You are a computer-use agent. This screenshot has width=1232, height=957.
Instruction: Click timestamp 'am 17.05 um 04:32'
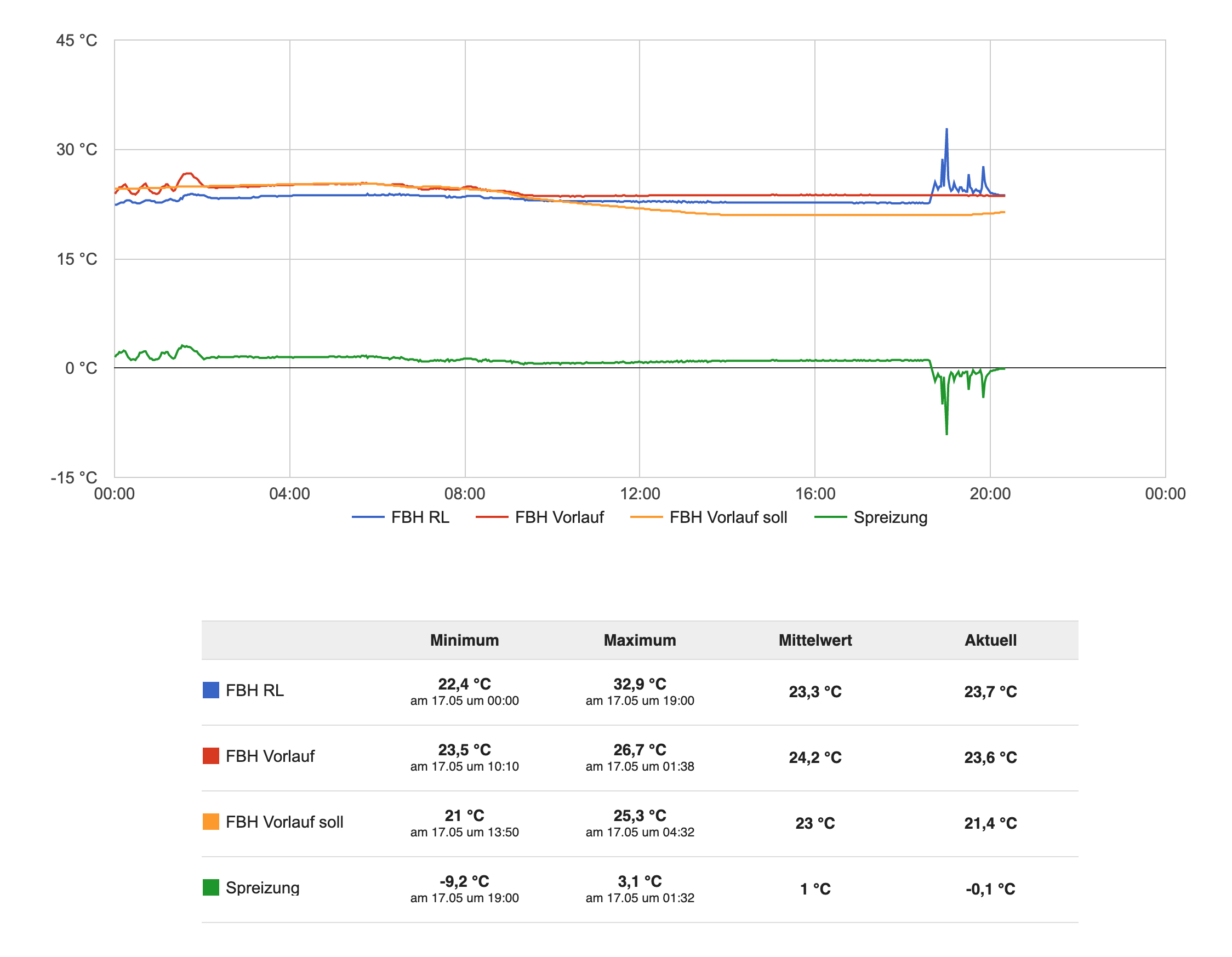pos(640,832)
